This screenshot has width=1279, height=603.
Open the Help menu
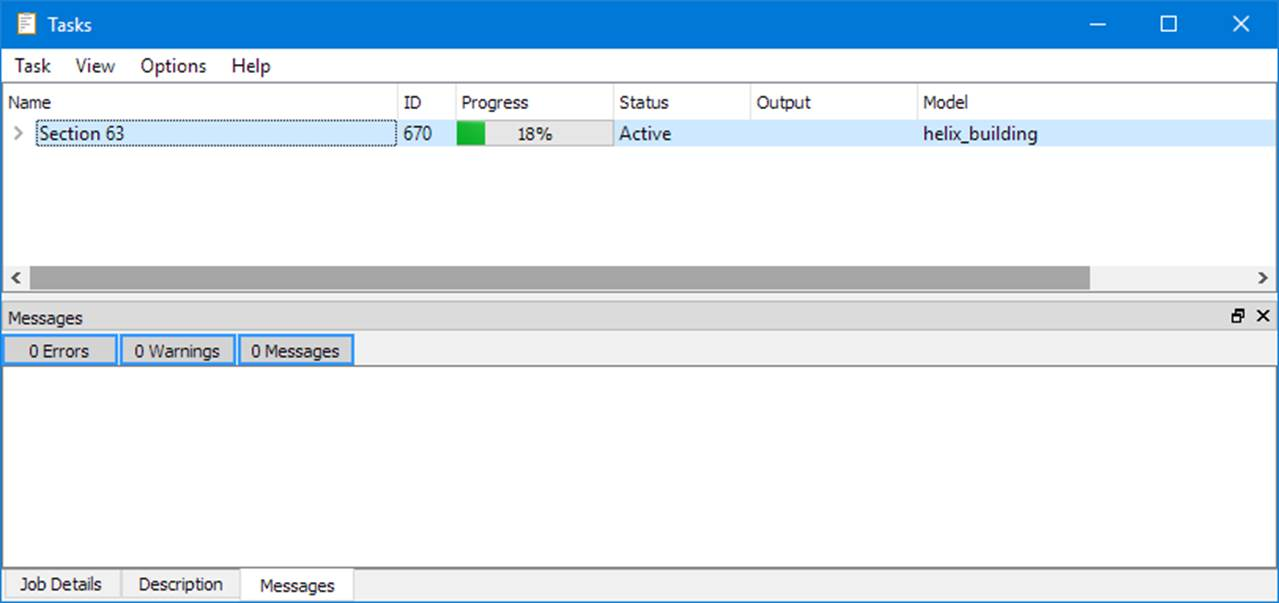tap(251, 66)
